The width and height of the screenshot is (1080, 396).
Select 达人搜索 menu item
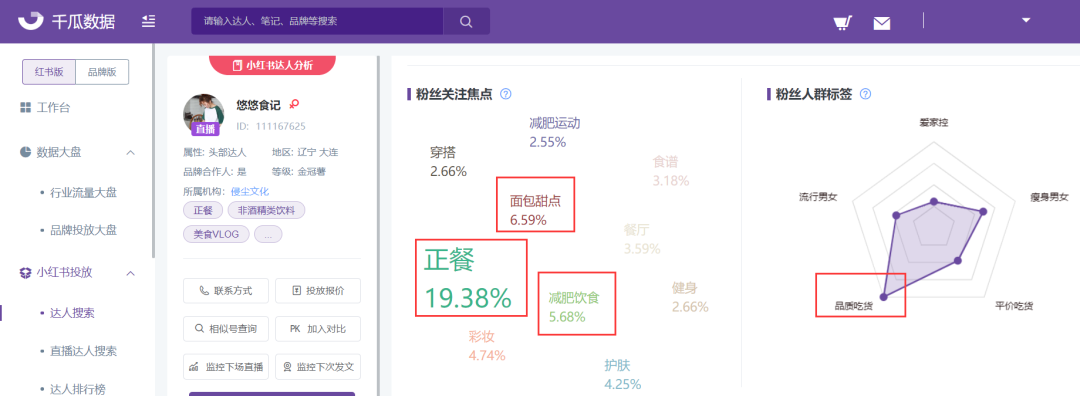[x=72, y=313]
